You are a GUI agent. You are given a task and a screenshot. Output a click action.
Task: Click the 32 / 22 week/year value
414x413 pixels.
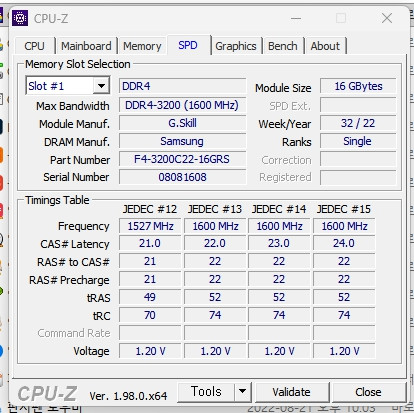(x=358, y=123)
